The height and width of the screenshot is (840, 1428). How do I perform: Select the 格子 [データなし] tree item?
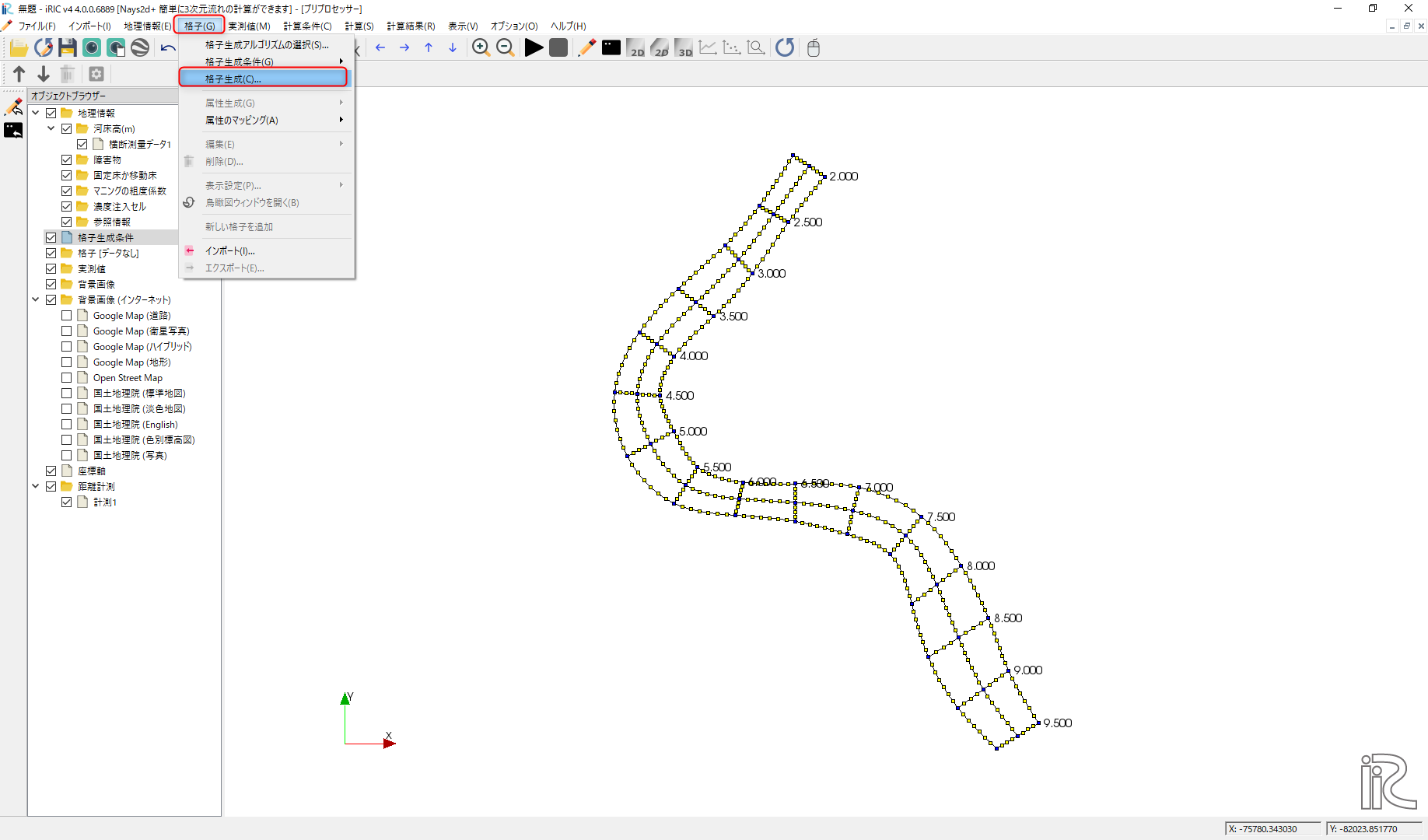coord(108,253)
